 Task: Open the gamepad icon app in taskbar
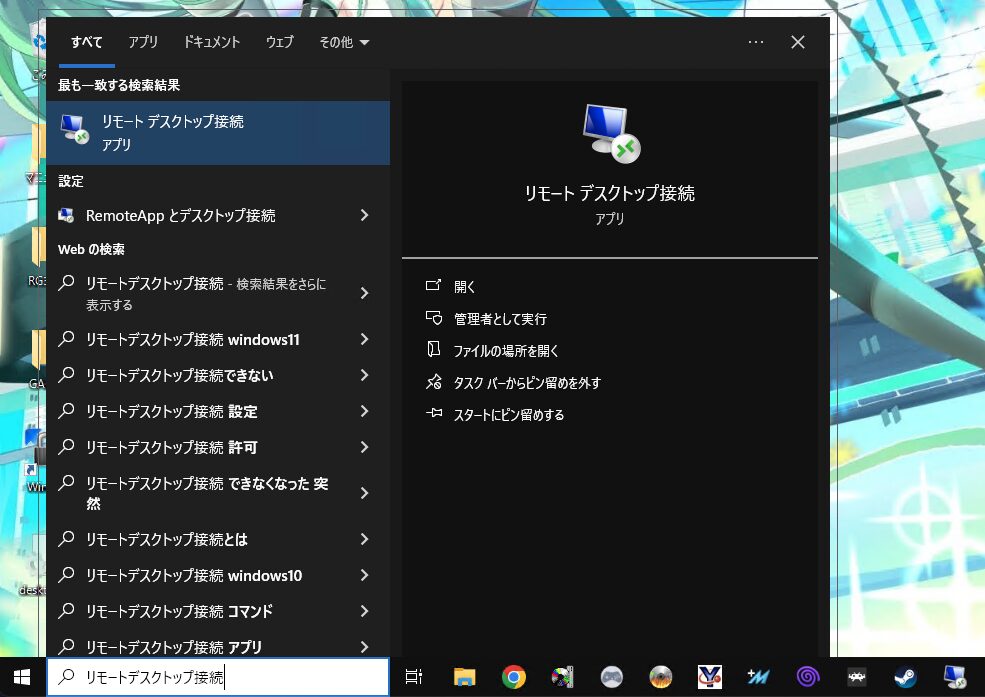[611, 677]
